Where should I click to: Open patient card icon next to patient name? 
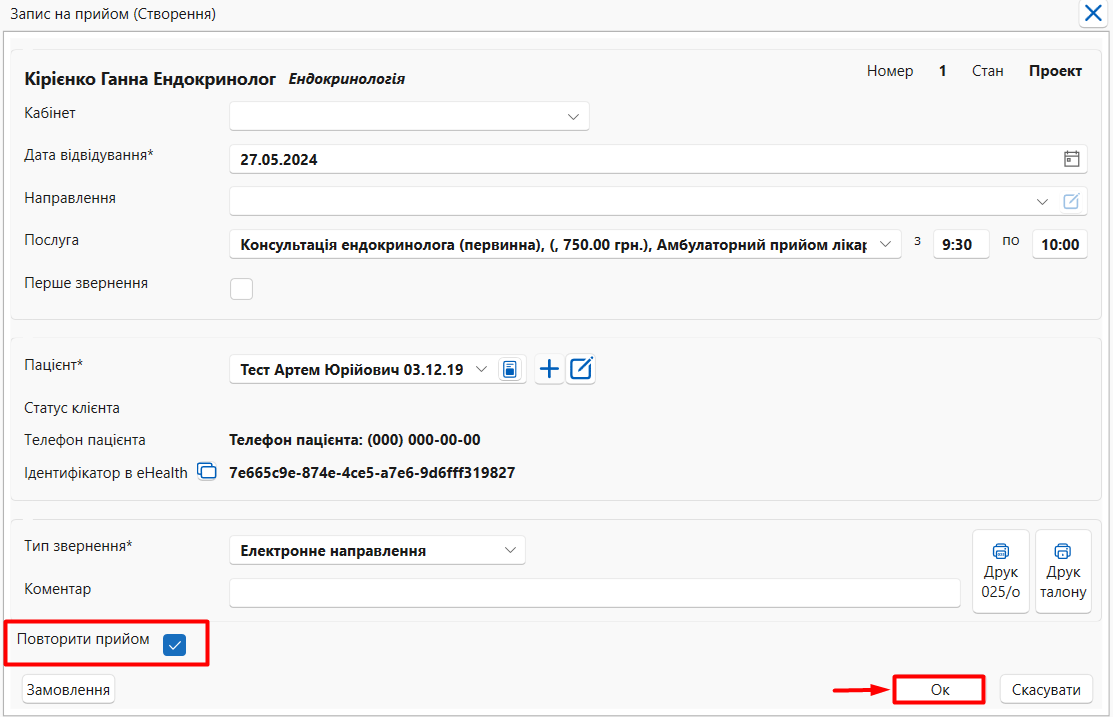(510, 369)
